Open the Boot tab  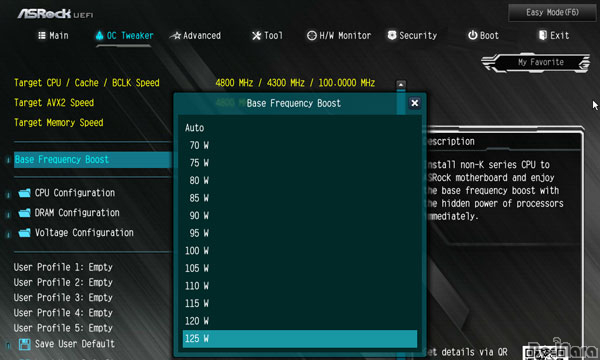(483, 36)
